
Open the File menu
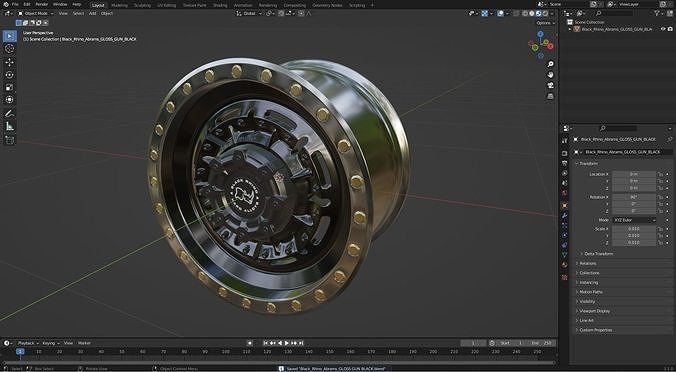[x=15, y=4]
